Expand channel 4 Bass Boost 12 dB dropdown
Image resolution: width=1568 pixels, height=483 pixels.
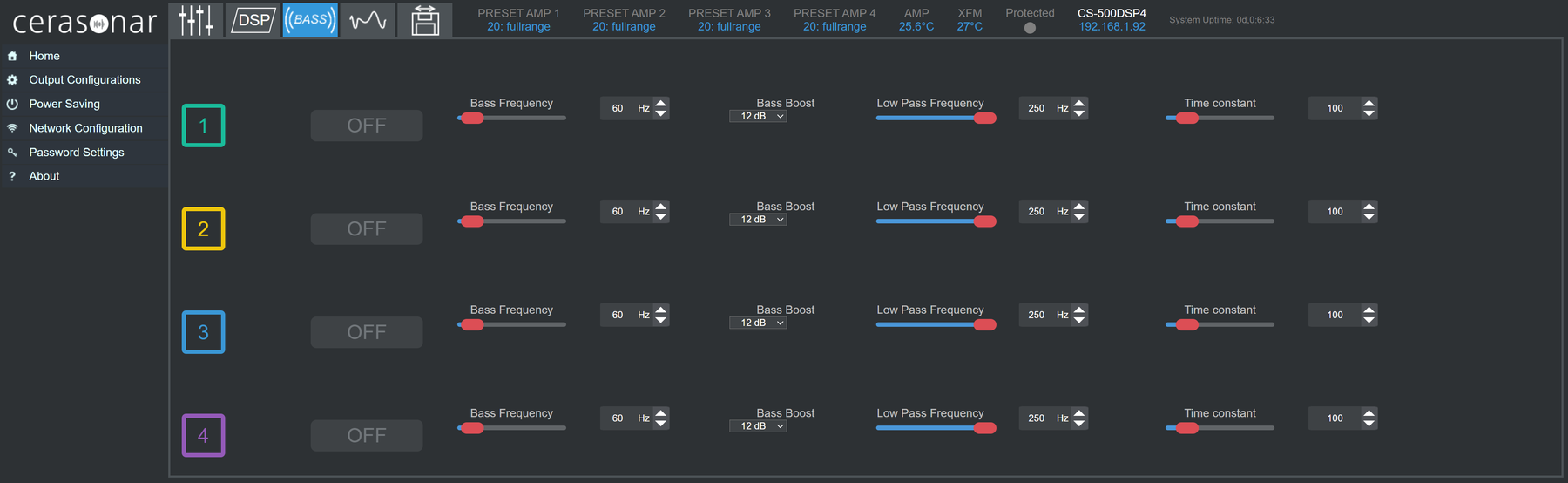(x=758, y=426)
